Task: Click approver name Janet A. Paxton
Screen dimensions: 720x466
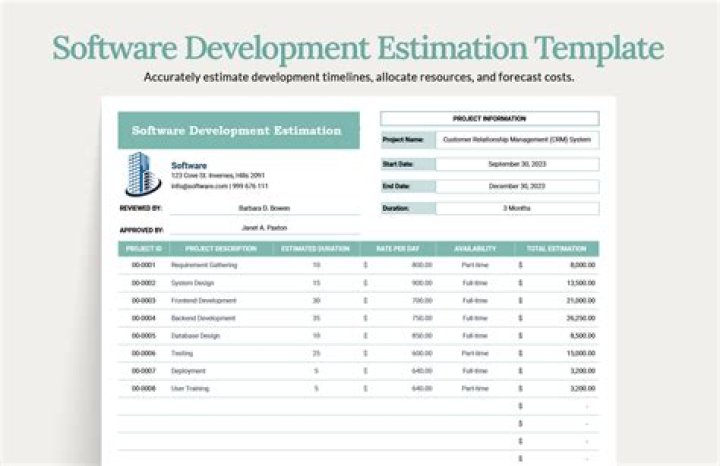Action: coord(264,228)
